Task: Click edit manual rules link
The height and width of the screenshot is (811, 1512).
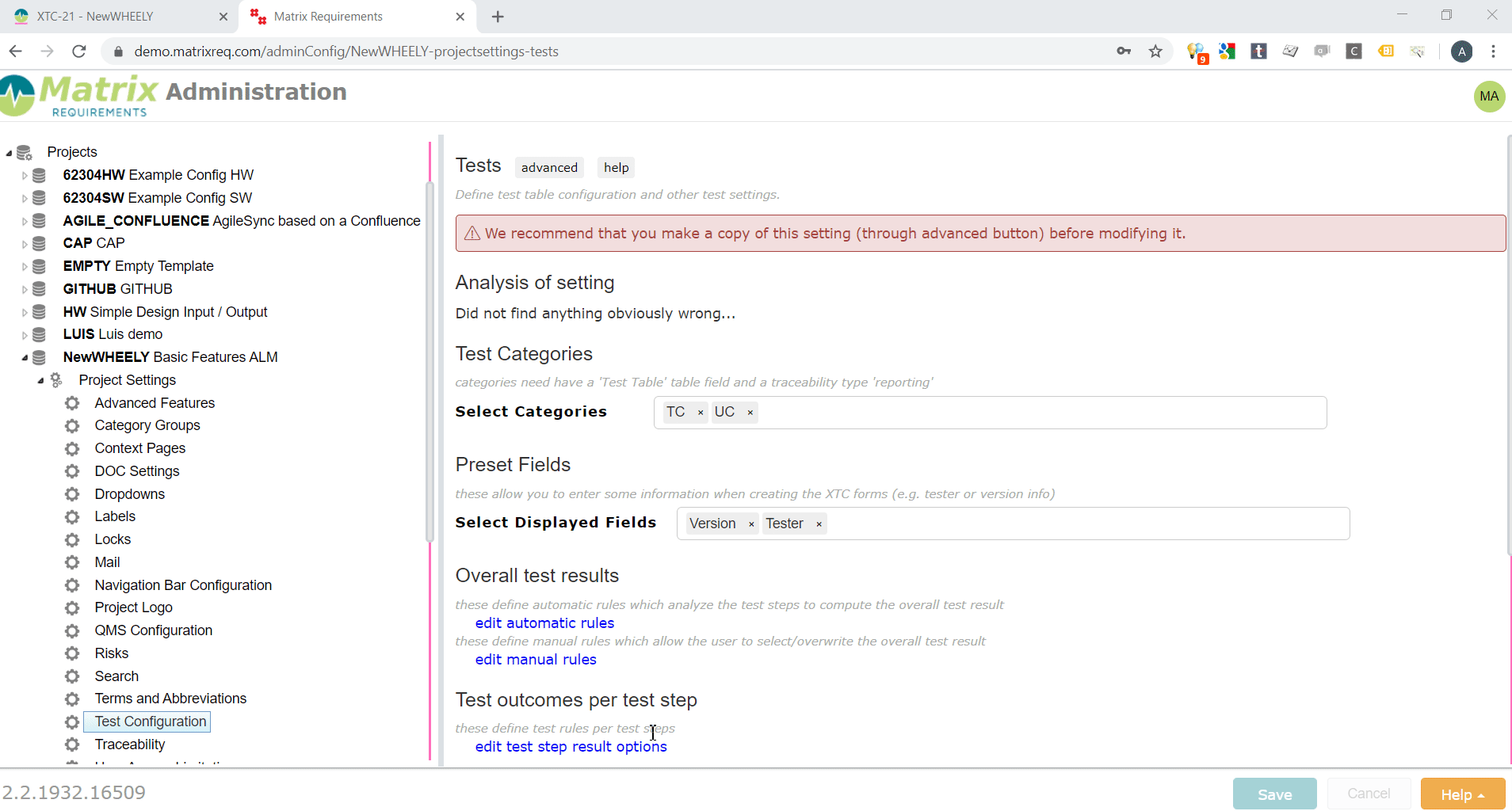Action: [536, 660]
